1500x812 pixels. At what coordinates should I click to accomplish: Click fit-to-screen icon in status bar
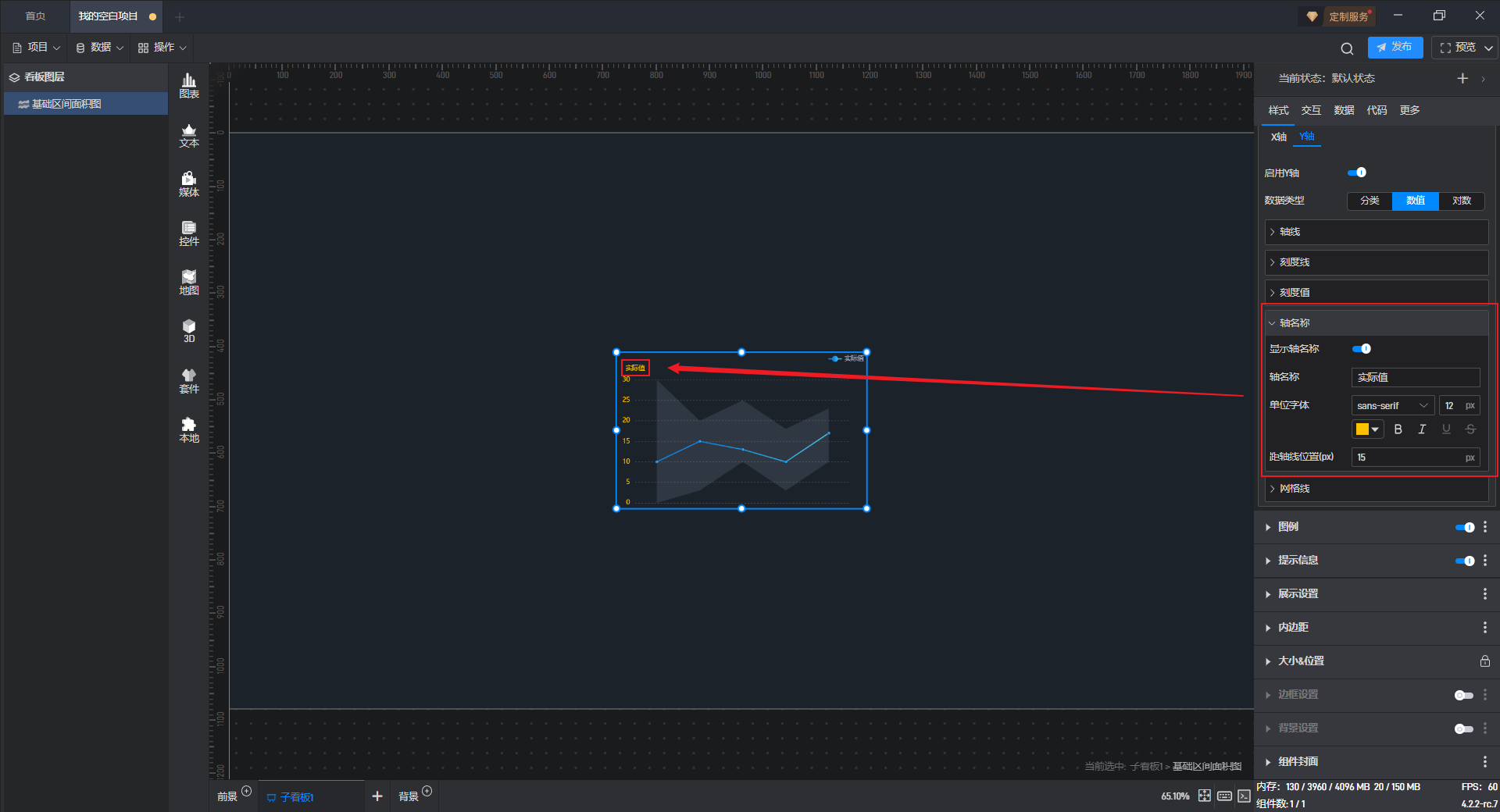tap(1205, 796)
